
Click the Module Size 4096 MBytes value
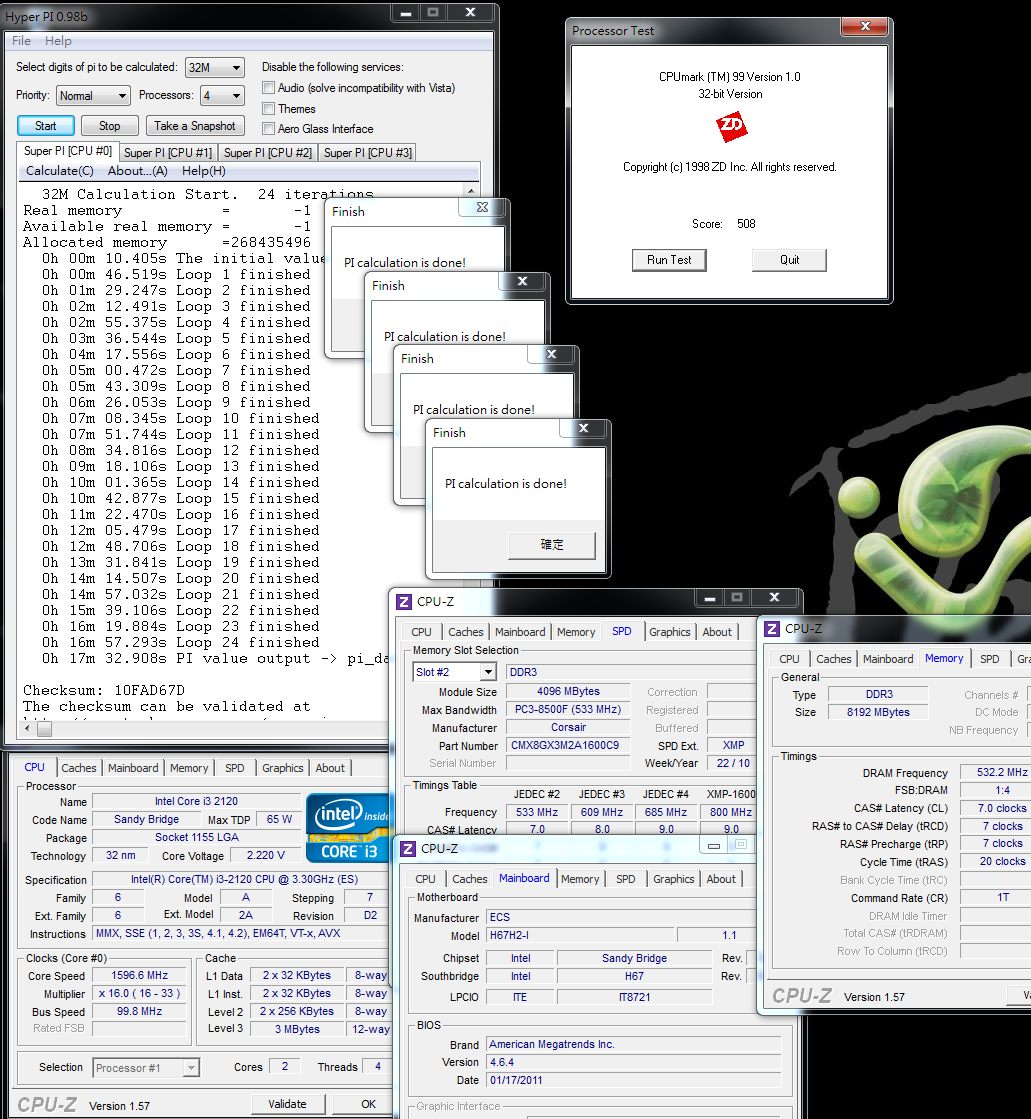pyautogui.click(x=569, y=692)
